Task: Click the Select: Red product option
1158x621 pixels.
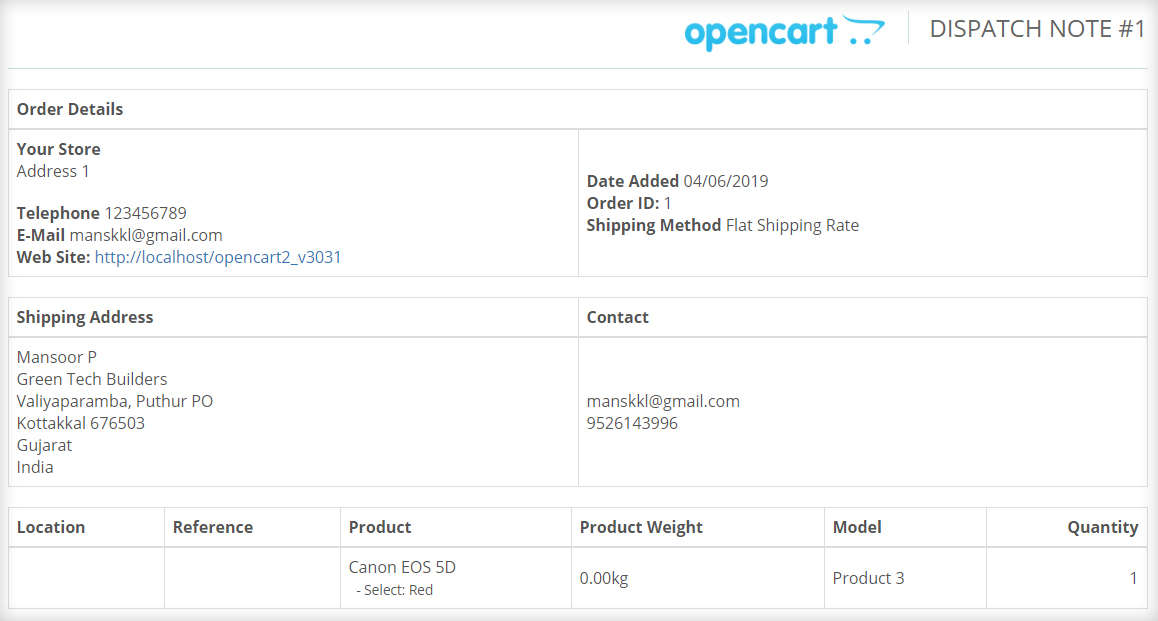Action: pyautogui.click(x=394, y=590)
